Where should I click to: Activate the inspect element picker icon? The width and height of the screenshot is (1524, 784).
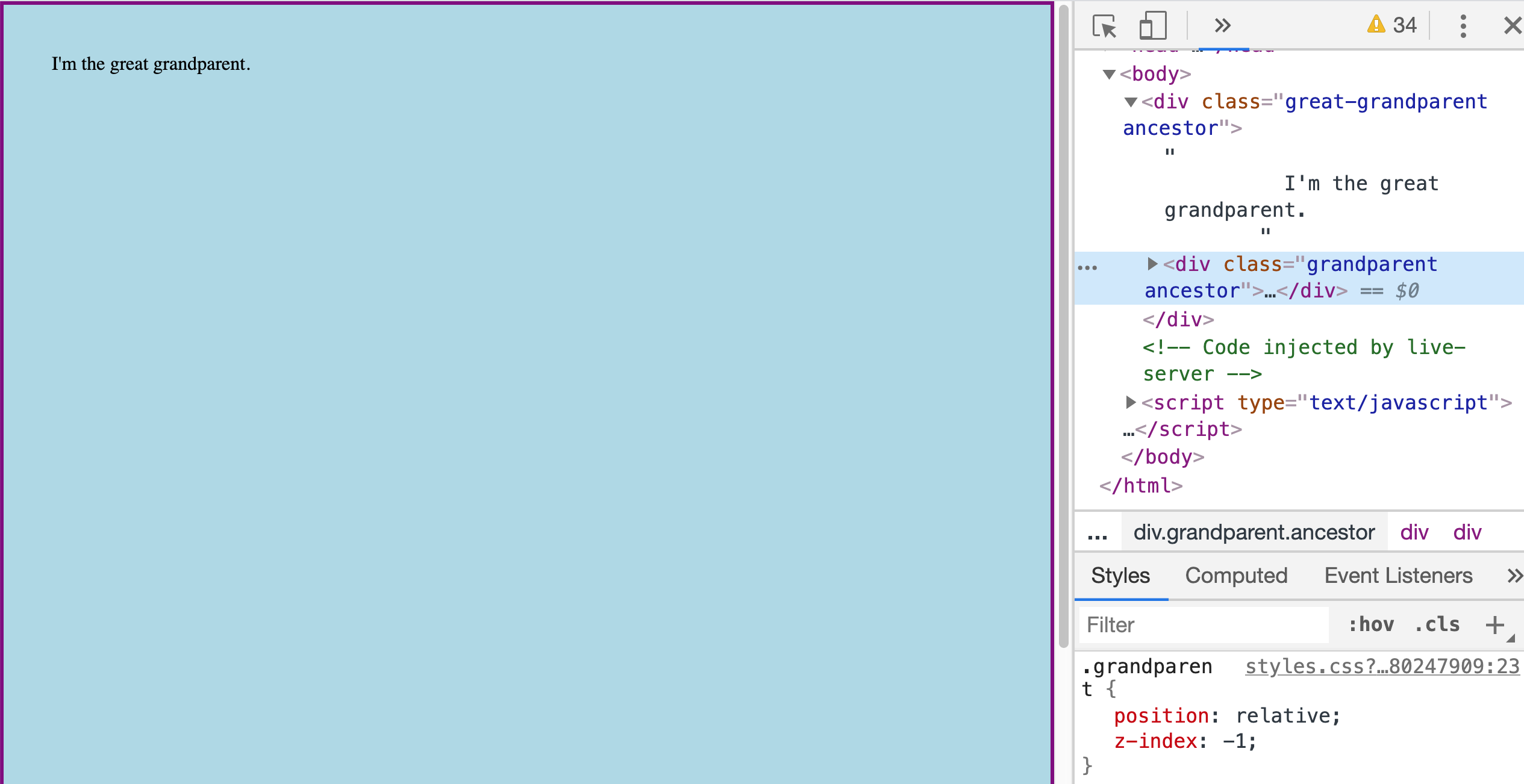[1104, 26]
